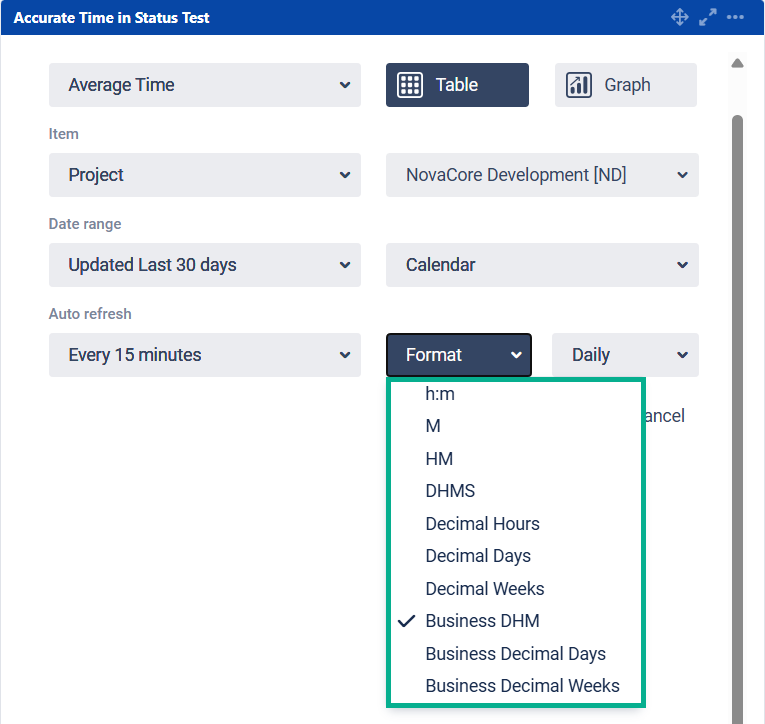Select Decimal Hours from the list
The width and height of the screenshot is (765, 724).
pyautogui.click(x=482, y=524)
